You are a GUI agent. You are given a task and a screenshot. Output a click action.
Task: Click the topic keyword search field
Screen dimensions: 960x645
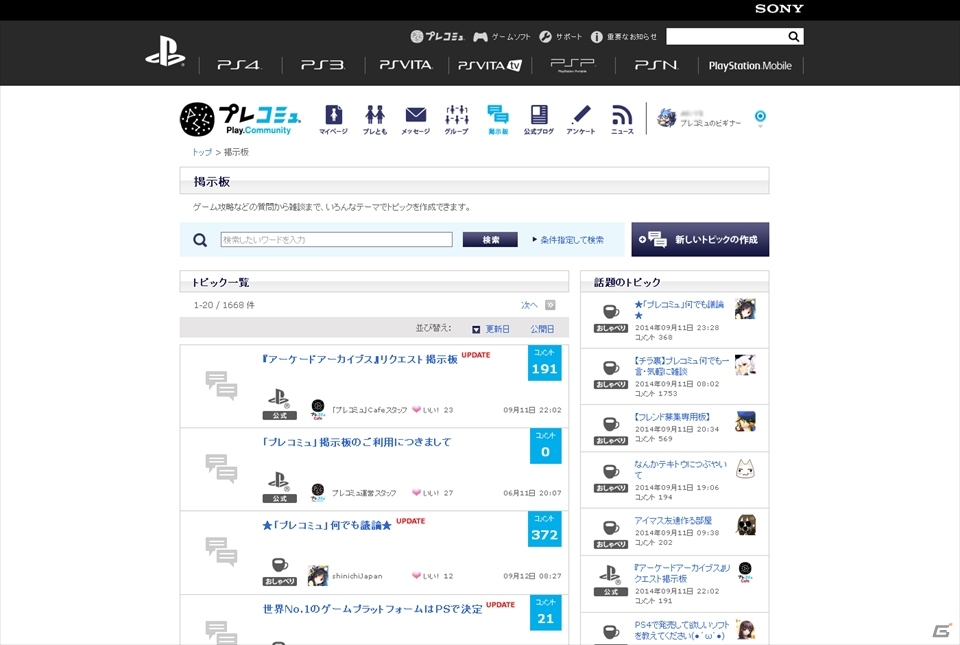click(x=336, y=239)
